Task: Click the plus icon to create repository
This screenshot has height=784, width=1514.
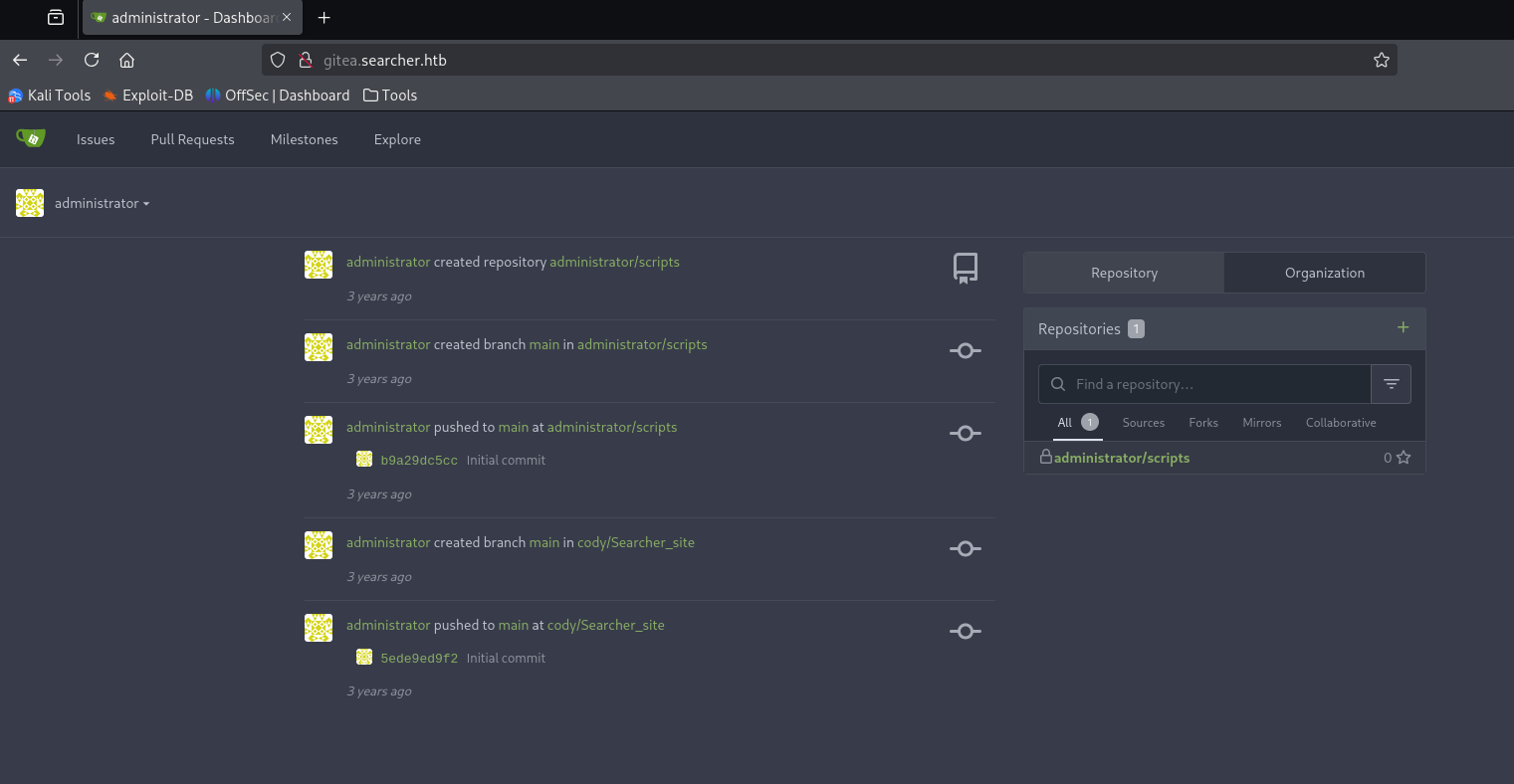Action: pyautogui.click(x=1403, y=327)
